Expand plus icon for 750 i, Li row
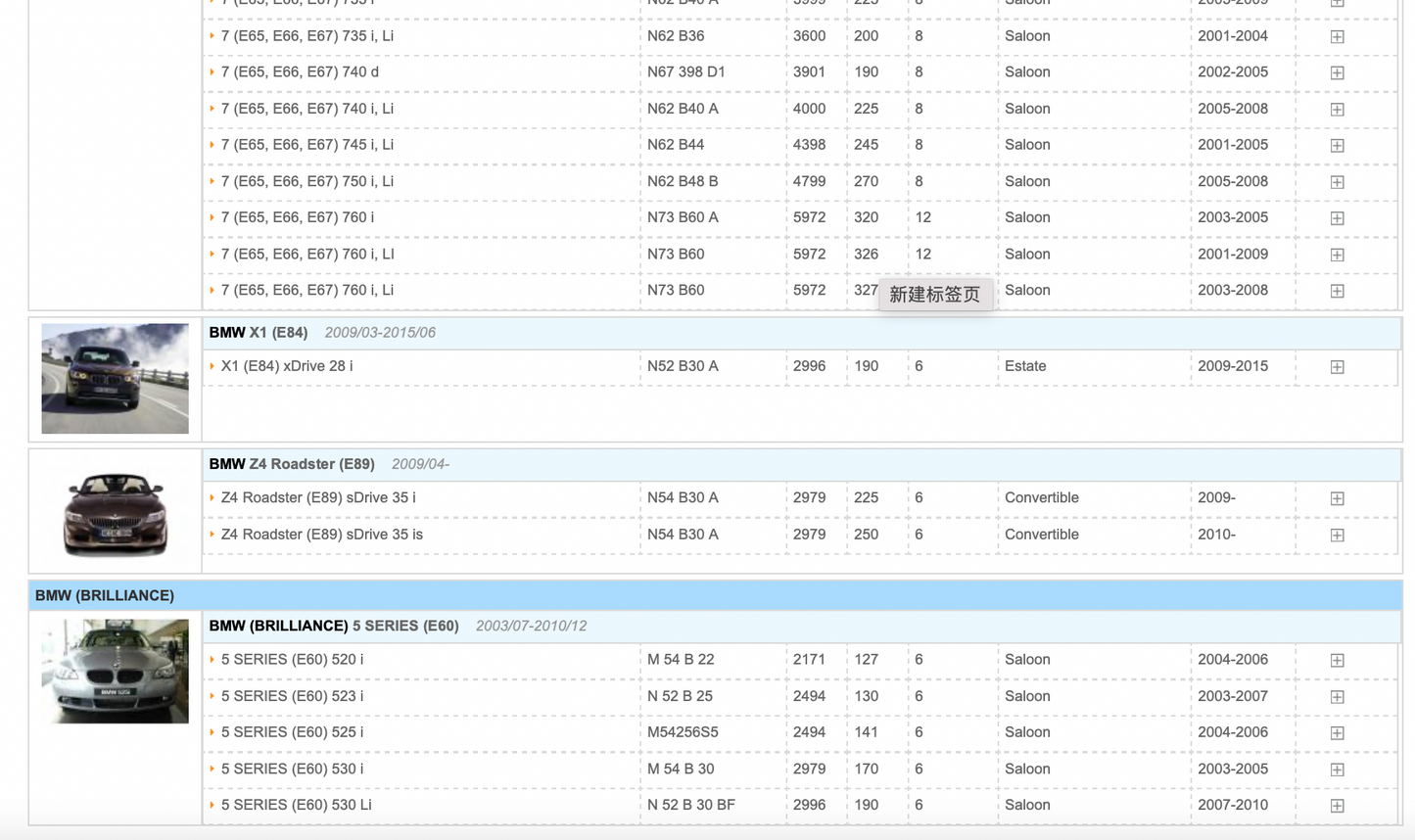 (1337, 182)
